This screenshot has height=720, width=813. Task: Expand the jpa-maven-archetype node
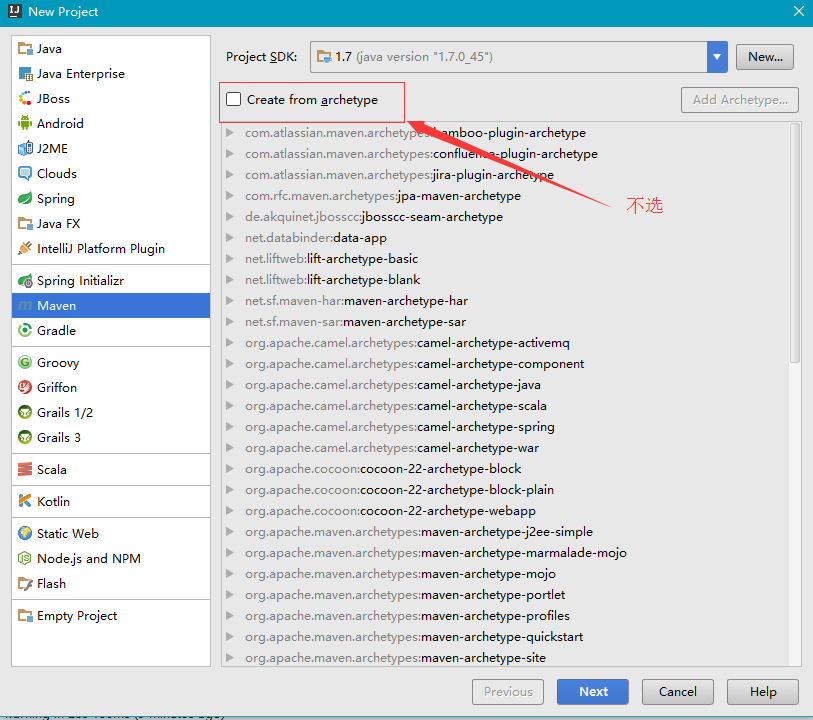tap(230, 196)
